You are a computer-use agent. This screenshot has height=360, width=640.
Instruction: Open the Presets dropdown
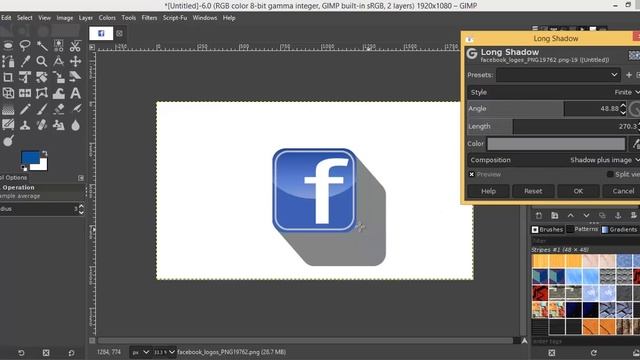558,75
